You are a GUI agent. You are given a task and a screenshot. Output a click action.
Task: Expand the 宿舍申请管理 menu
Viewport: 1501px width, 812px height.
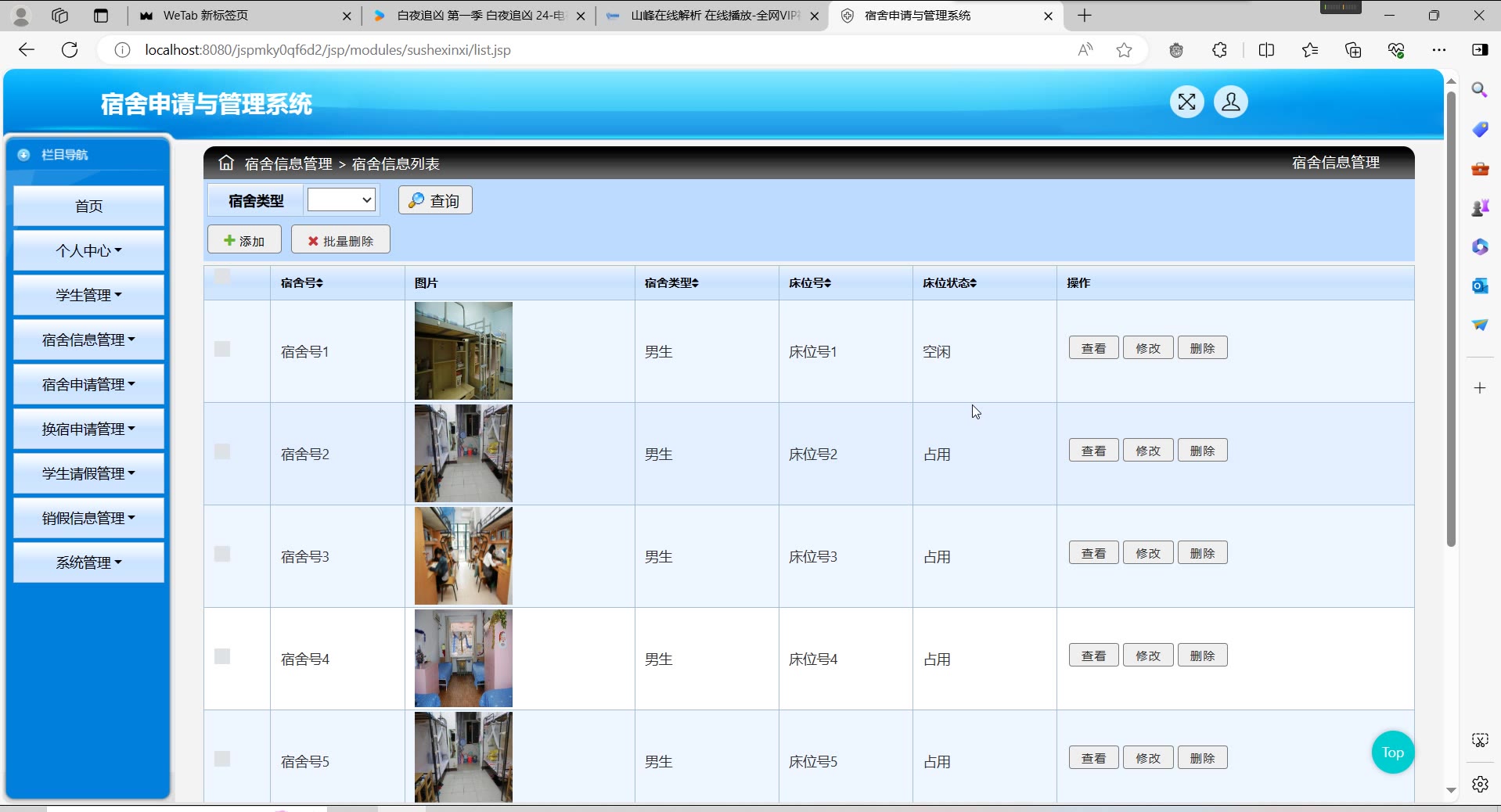(88, 384)
